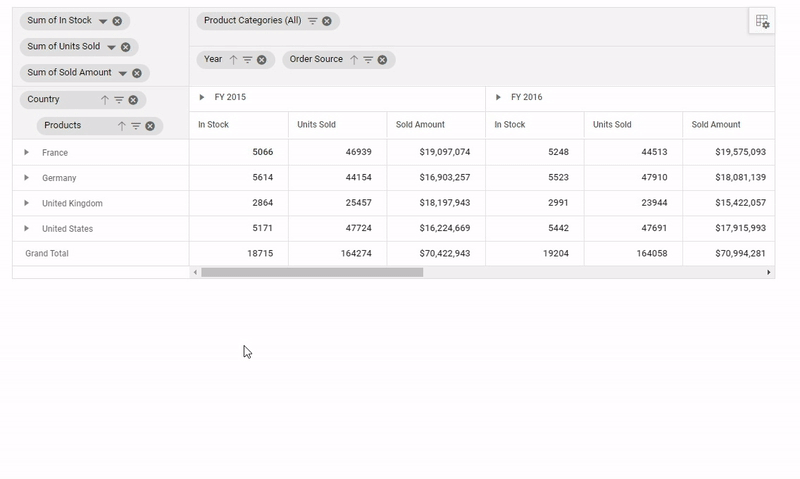Open Sum of Units Sold aggregation dropdown

pos(111,47)
